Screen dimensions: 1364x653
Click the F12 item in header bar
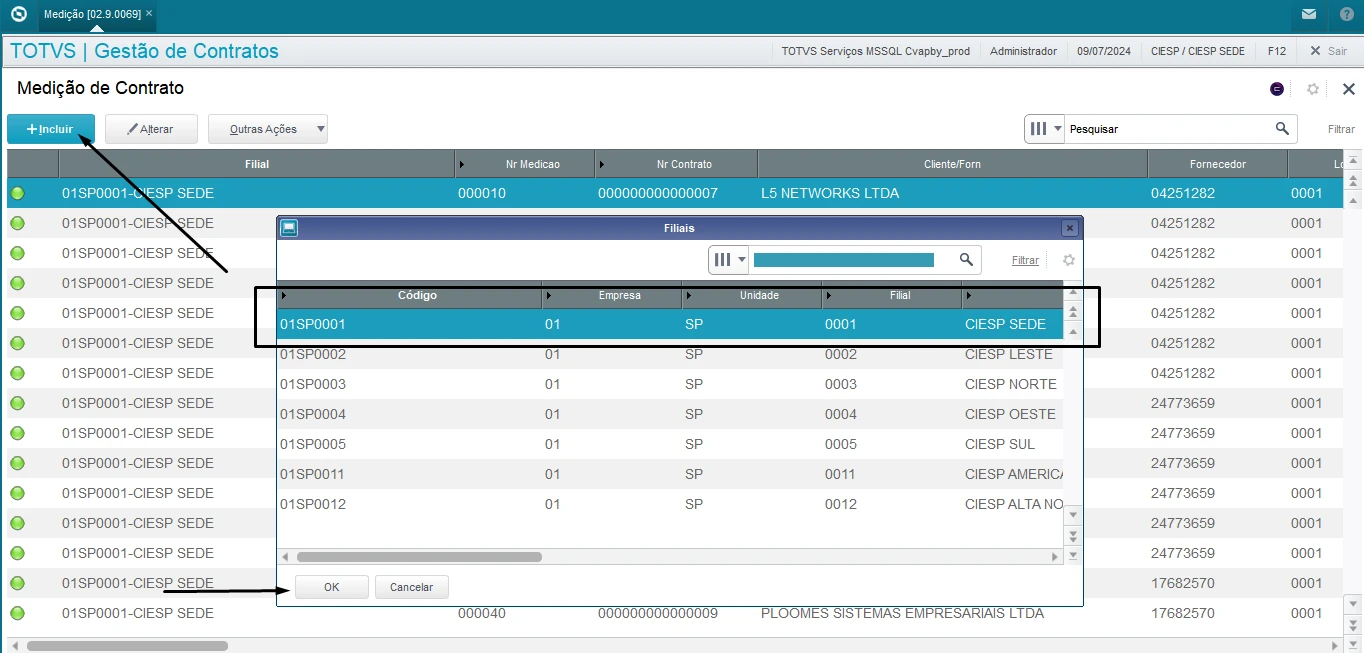(1276, 51)
